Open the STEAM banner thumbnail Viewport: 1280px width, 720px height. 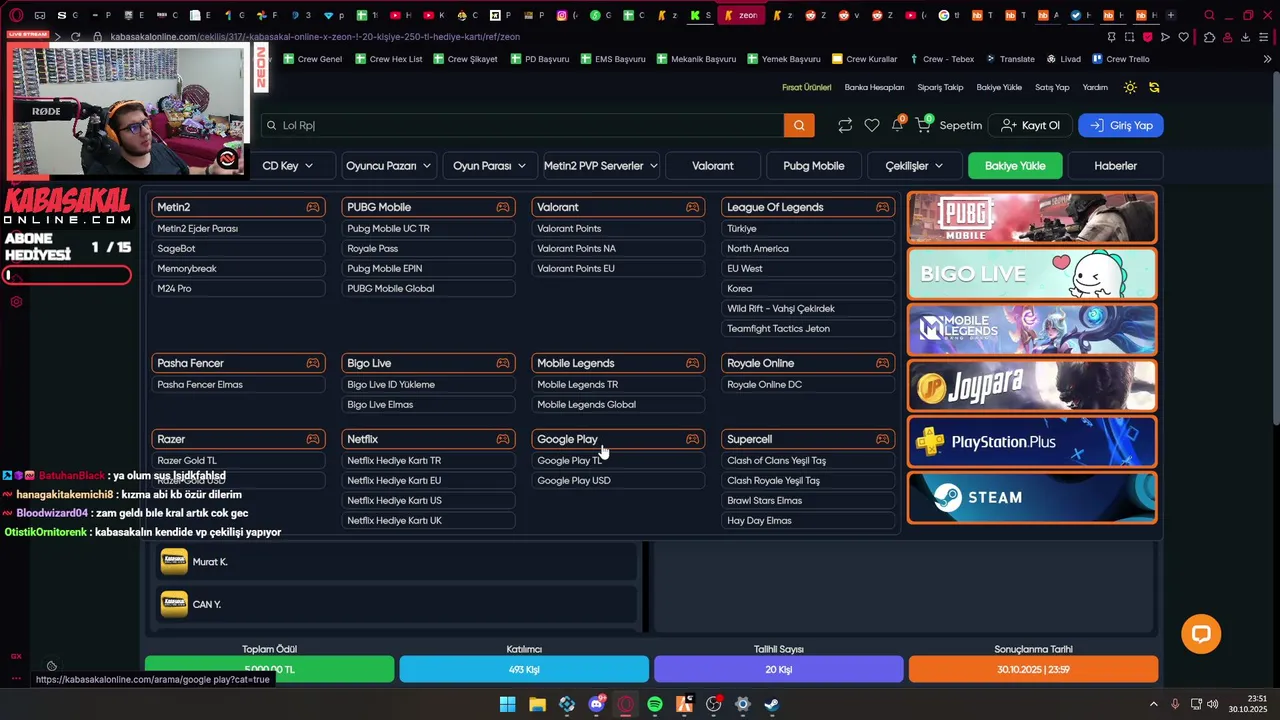pos(1032,497)
